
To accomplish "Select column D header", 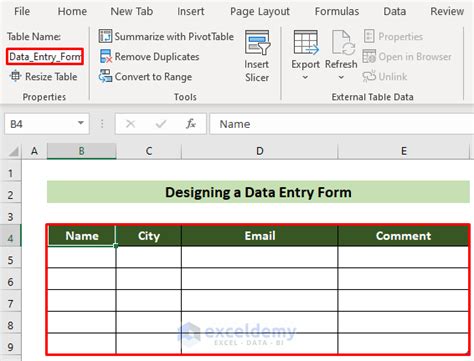I will tap(260, 151).
